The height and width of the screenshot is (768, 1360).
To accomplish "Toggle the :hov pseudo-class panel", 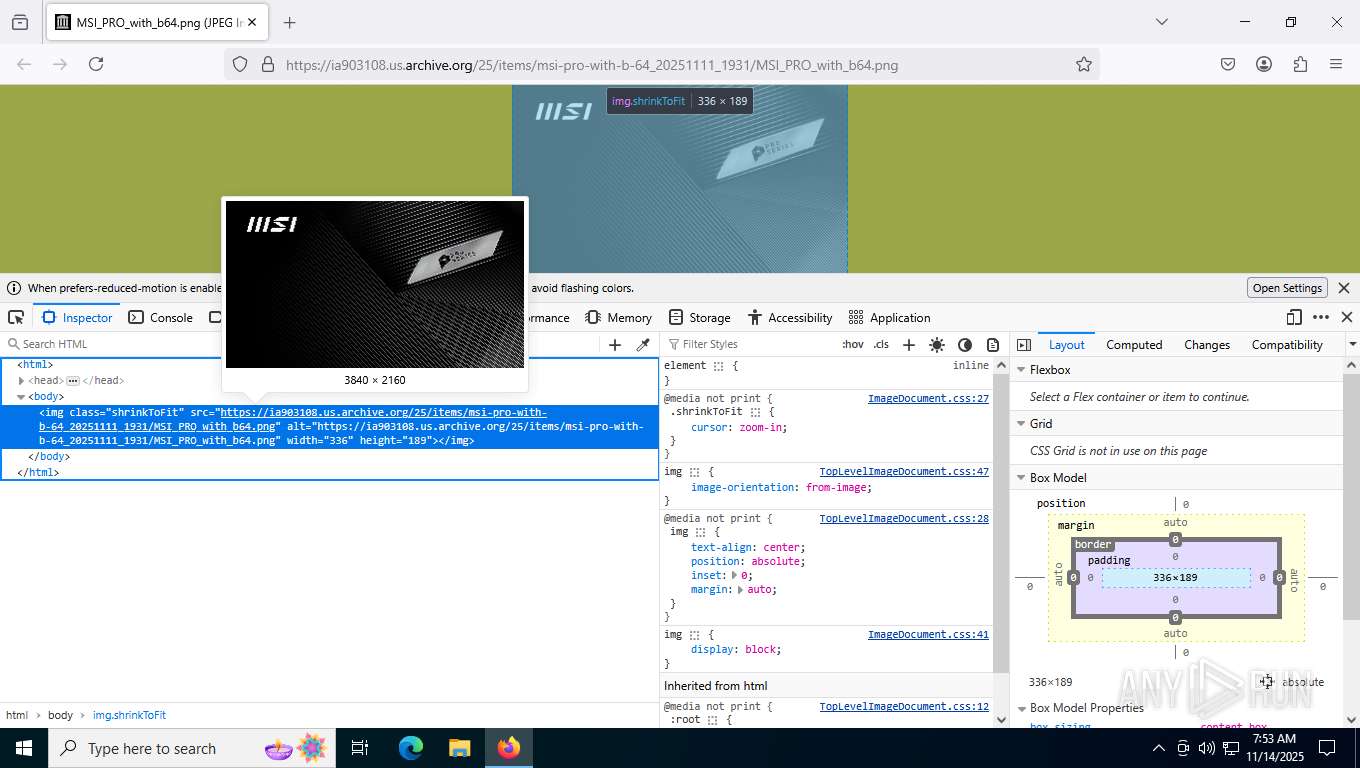I will coord(852,344).
